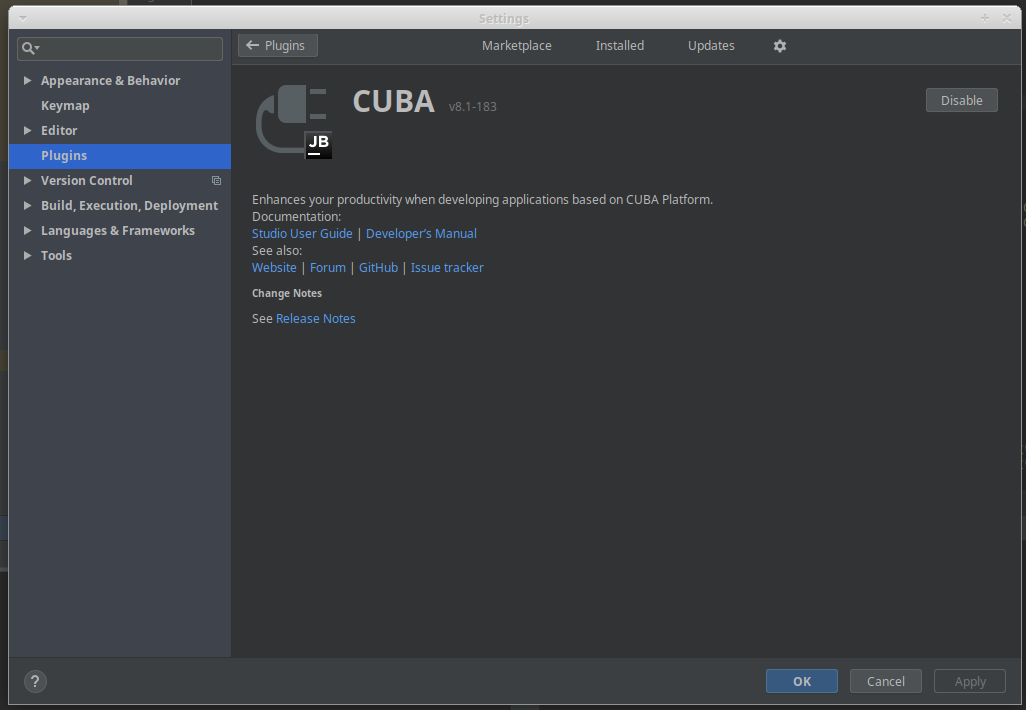Image resolution: width=1026 pixels, height=710 pixels.
Task: Switch to the Updates tab
Action: [x=711, y=46]
